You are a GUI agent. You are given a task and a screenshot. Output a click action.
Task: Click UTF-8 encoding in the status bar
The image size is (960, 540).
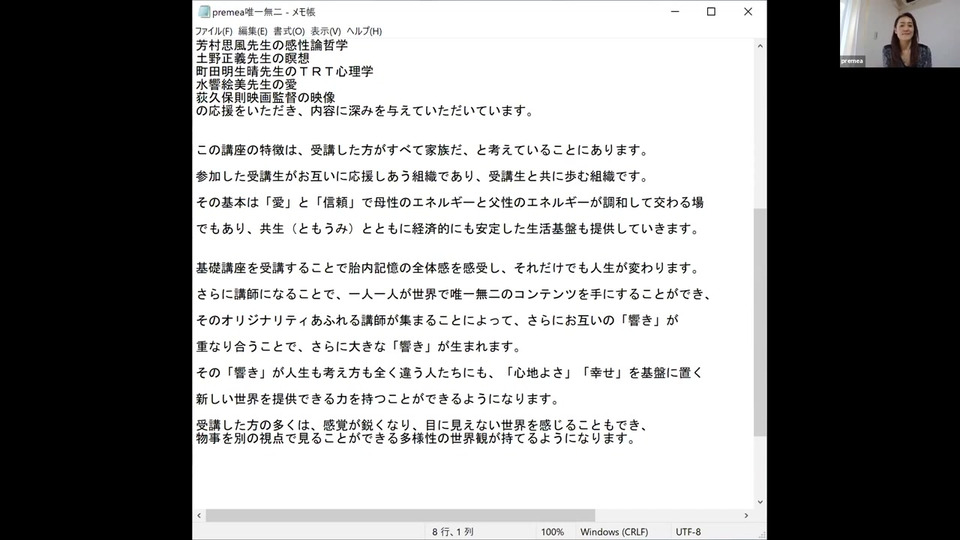[x=688, y=532]
